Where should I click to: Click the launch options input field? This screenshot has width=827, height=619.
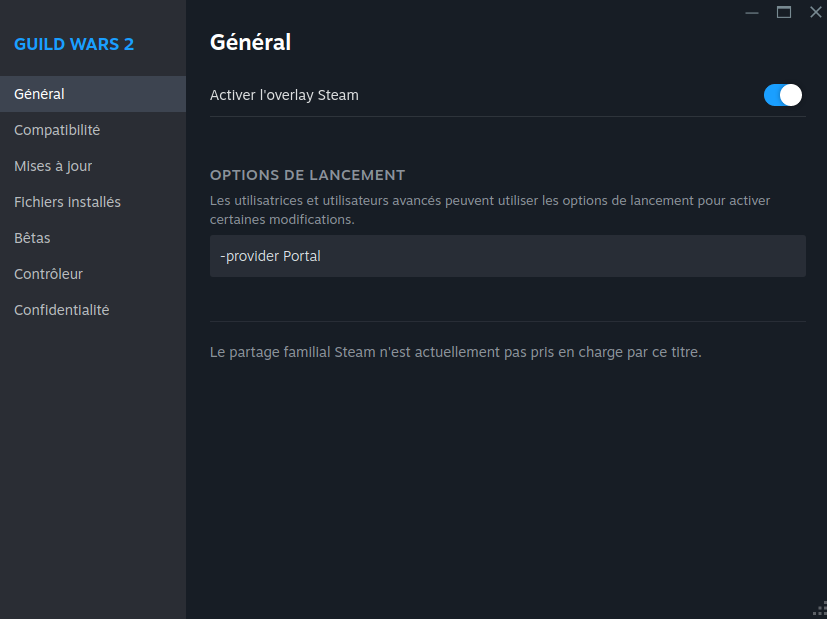point(507,256)
